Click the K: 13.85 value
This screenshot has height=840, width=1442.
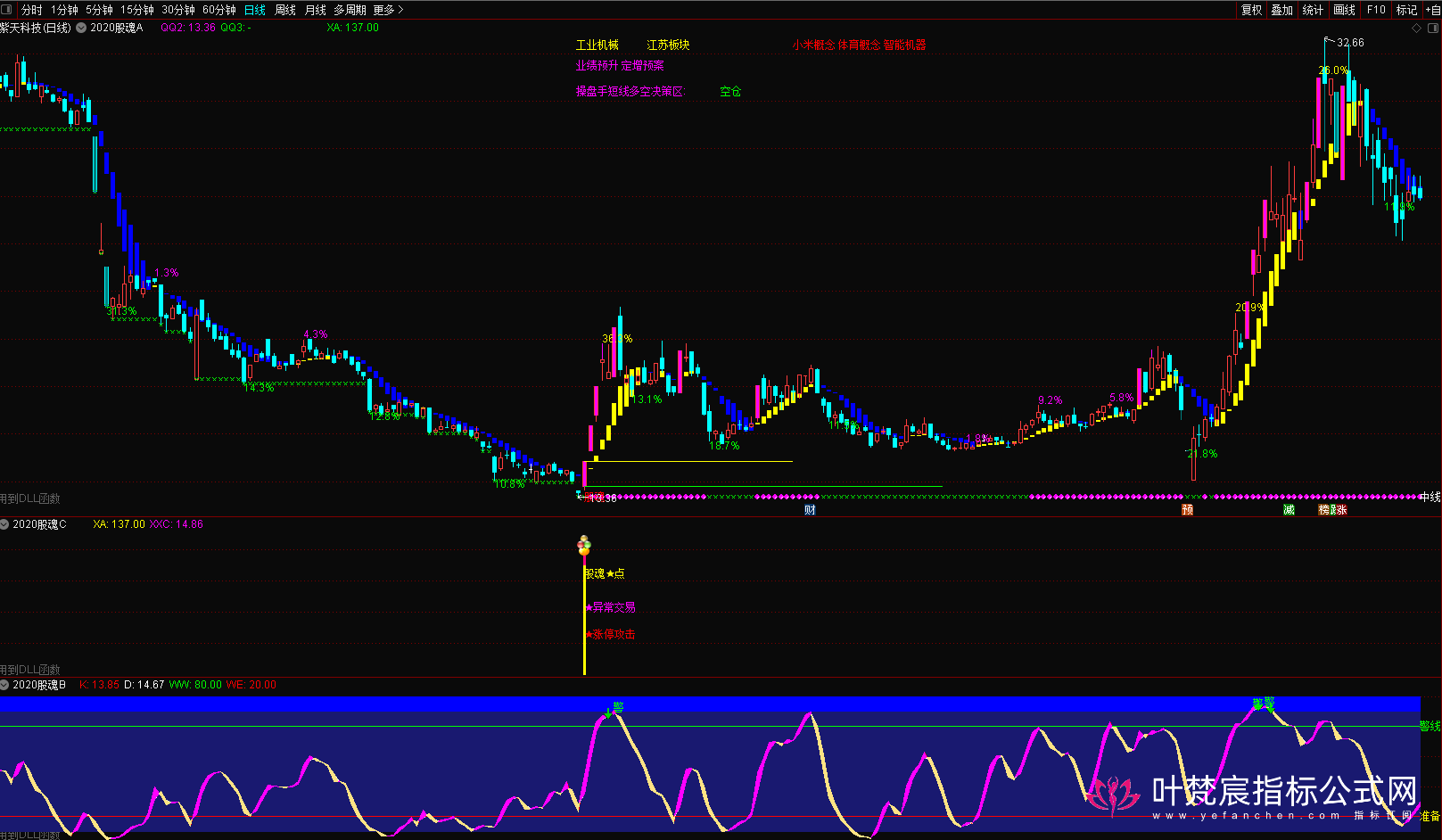click(x=99, y=685)
